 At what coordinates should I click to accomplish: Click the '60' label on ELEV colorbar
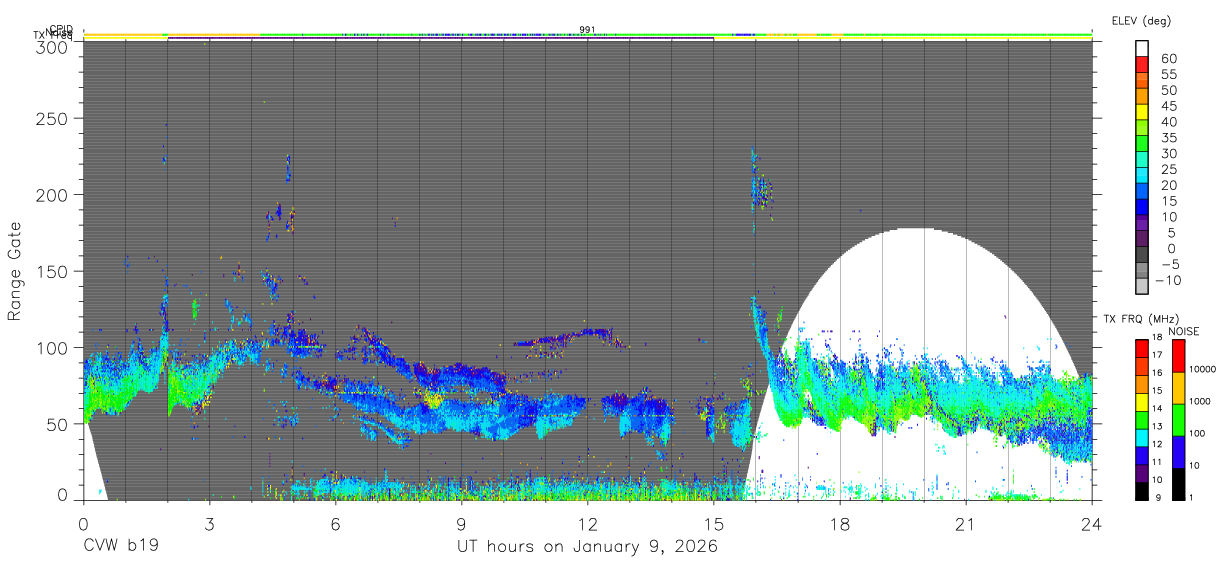coord(1168,59)
